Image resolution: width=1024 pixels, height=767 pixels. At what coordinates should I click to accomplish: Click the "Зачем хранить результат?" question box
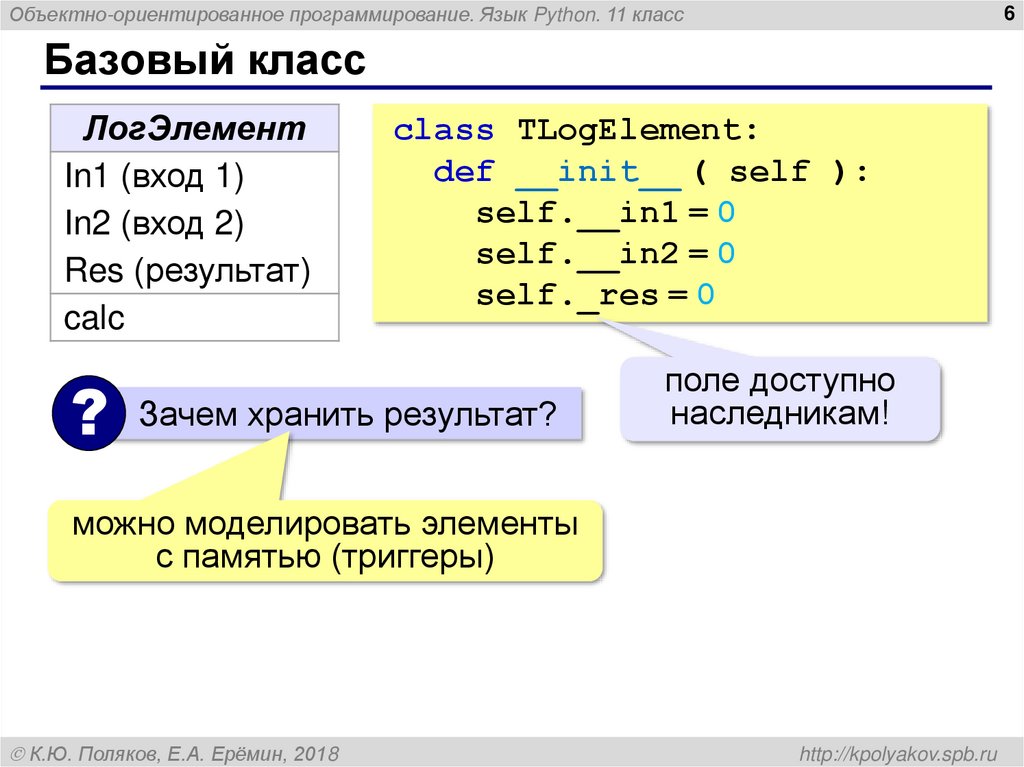point(347,414)
